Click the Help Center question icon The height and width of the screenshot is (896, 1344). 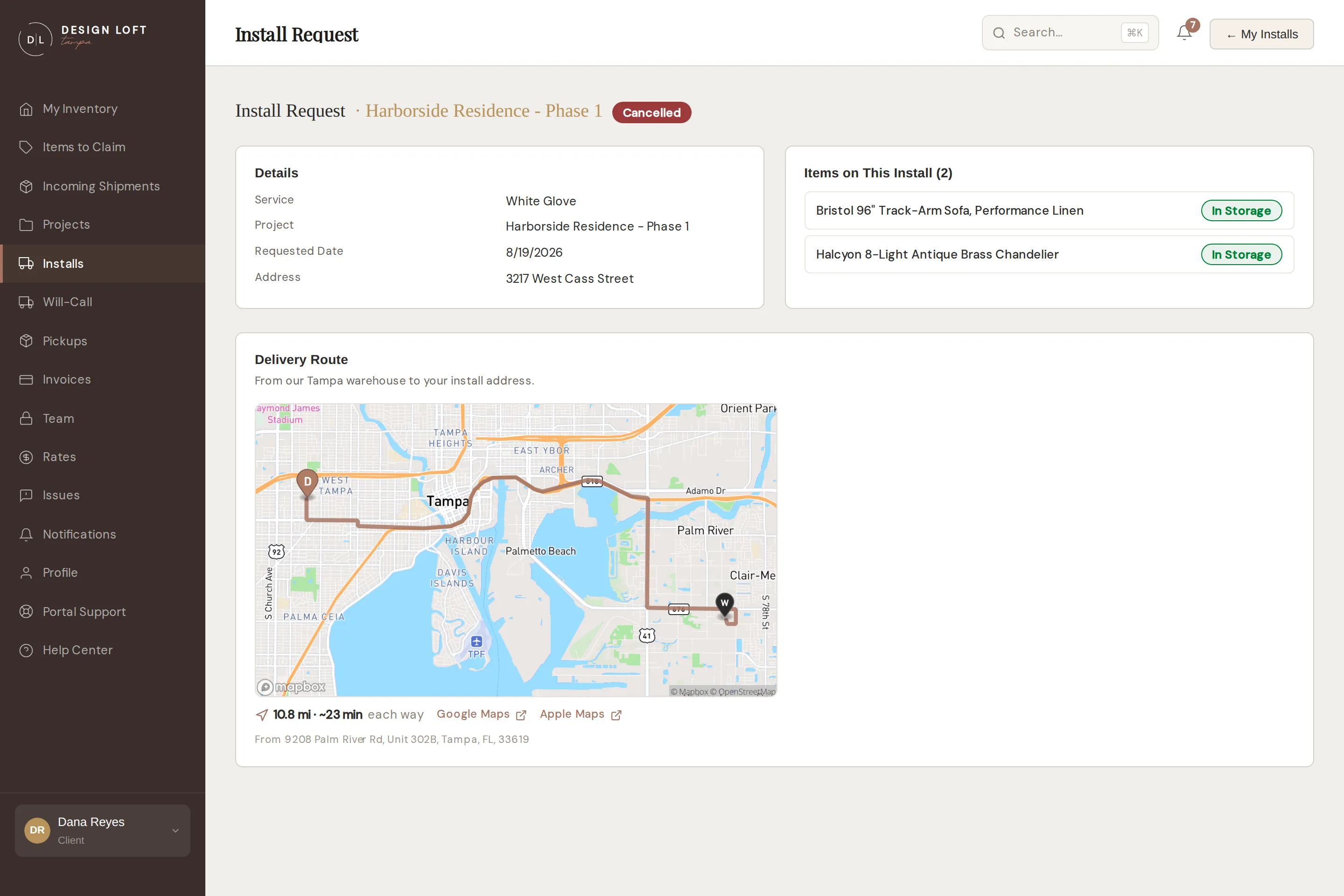(x=26, y=650)
